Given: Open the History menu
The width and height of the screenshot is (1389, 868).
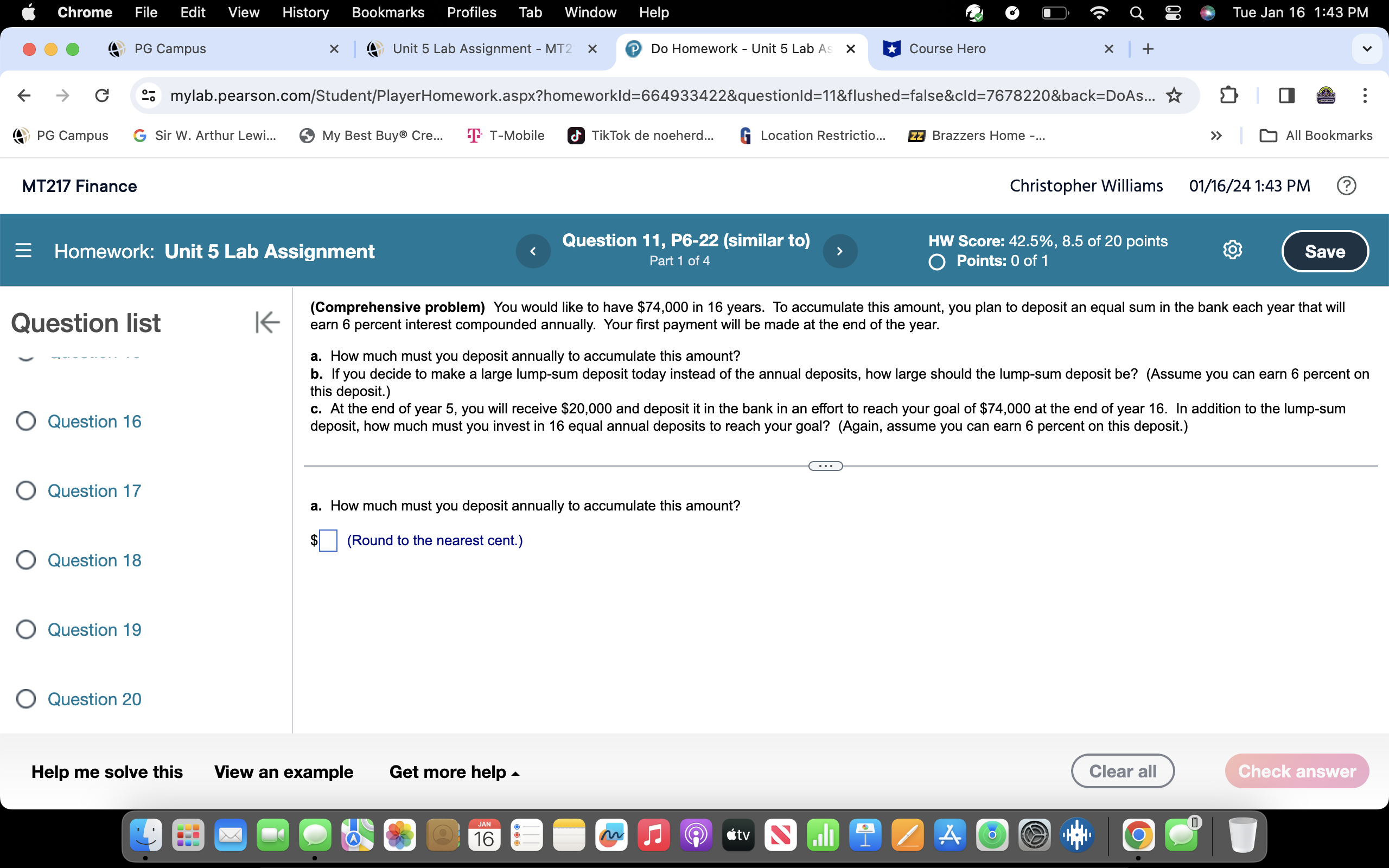Looking at the screenshot, I should click(305, 12).
